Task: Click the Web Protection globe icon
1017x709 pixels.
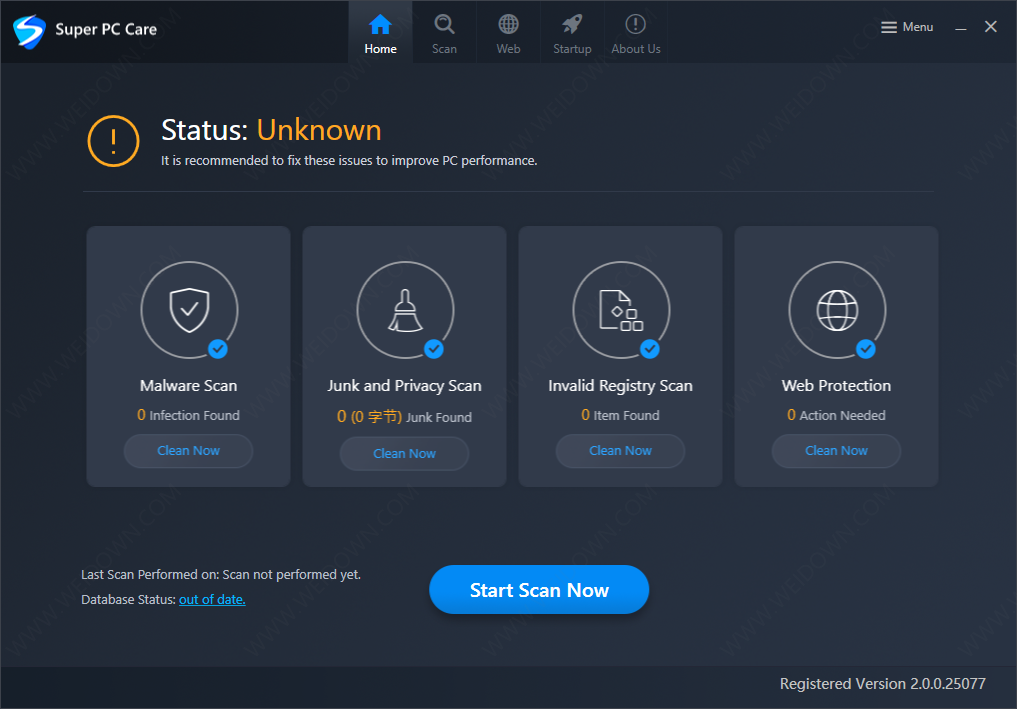Action: click(837, 310)
